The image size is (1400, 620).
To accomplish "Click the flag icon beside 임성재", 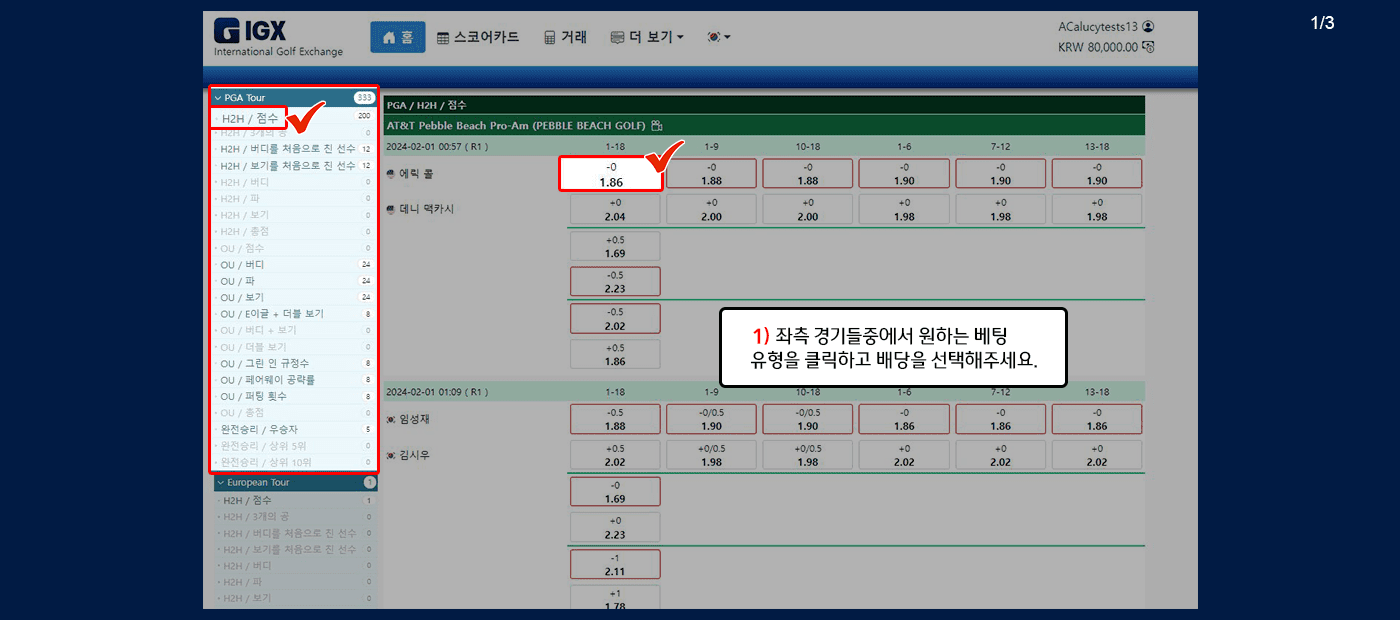I will (391, 419).
